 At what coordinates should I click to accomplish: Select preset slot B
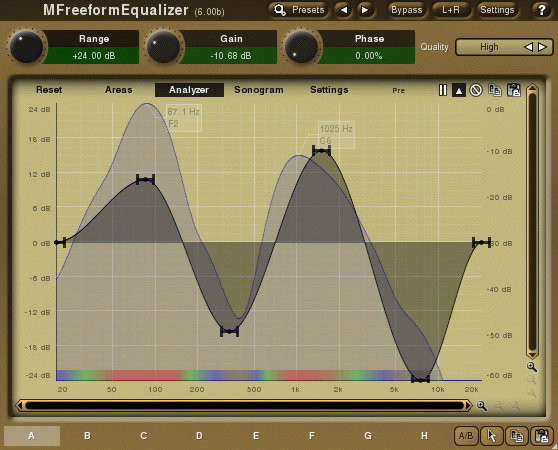tap(87, 436)
